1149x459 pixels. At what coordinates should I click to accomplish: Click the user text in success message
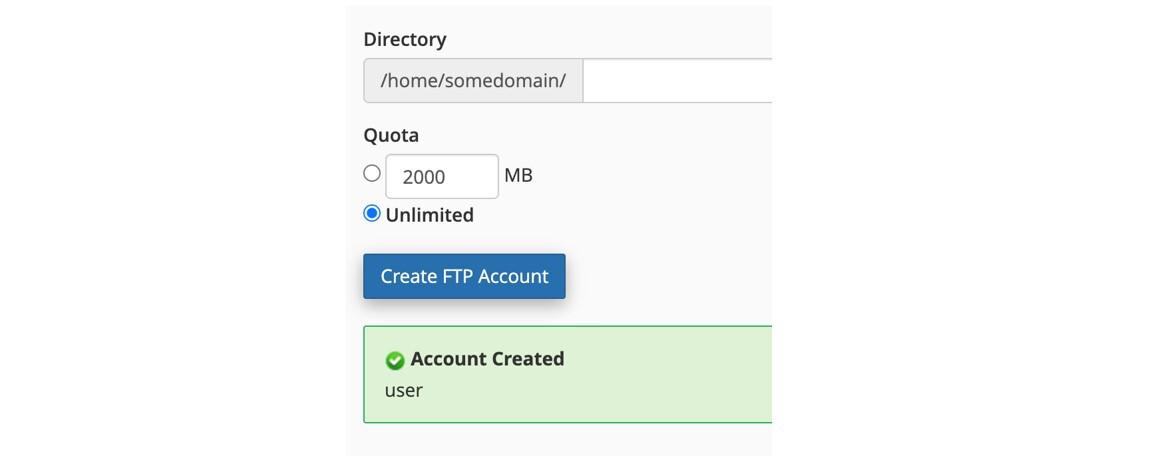[x=404, y=390]
